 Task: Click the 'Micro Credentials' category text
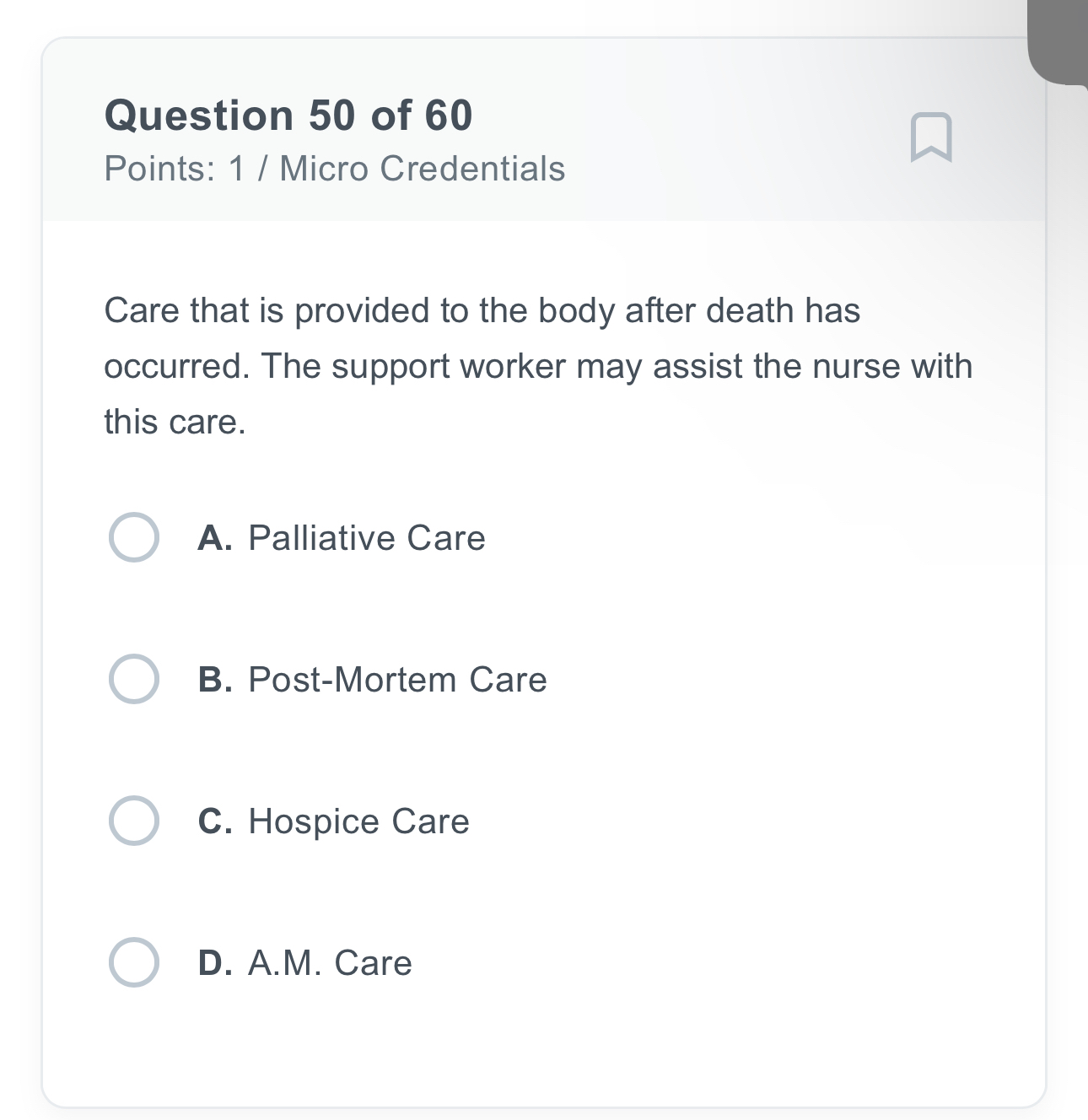point(422,169)
